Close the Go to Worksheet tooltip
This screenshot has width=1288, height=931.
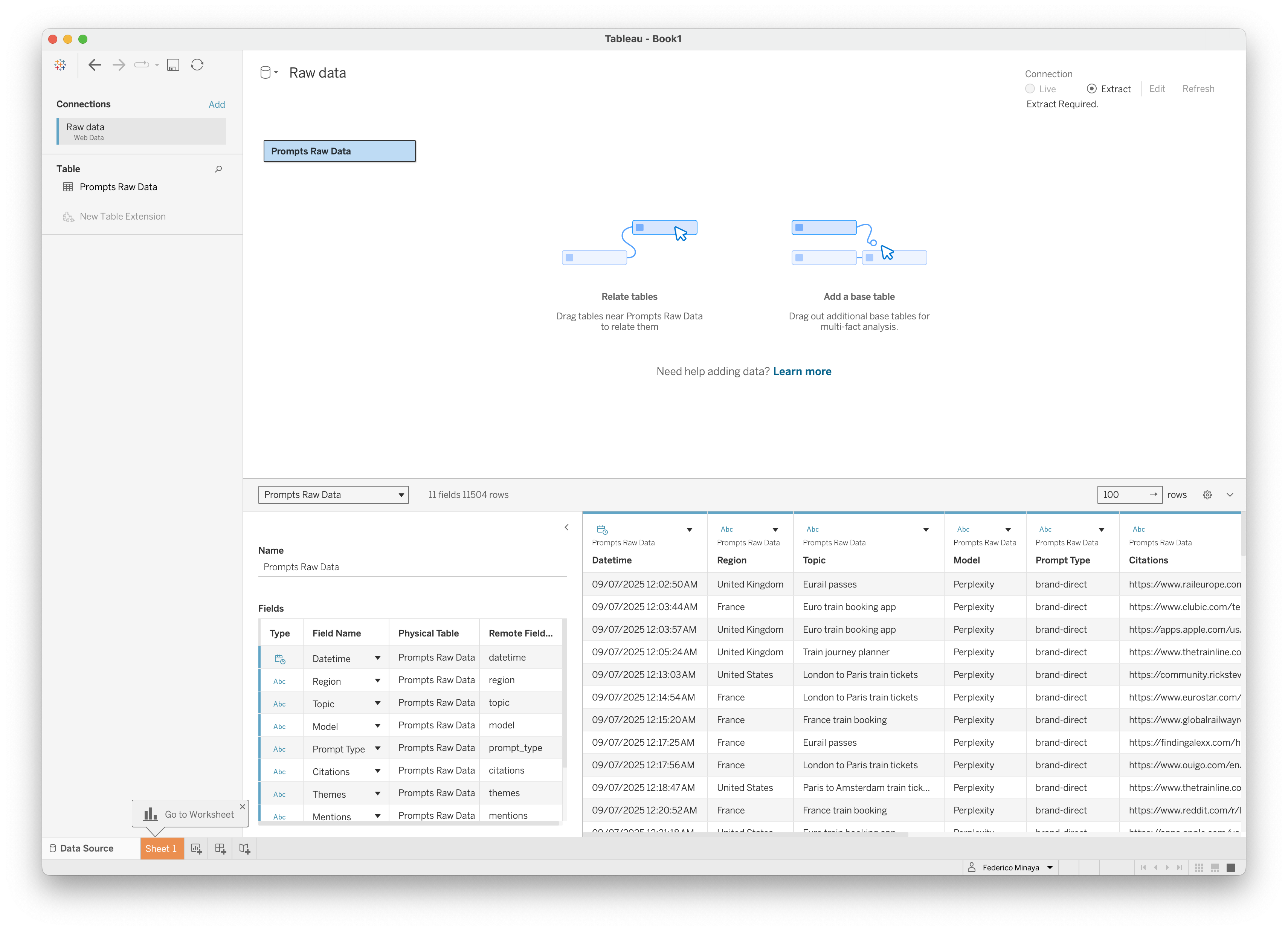(x=243, y=807)
